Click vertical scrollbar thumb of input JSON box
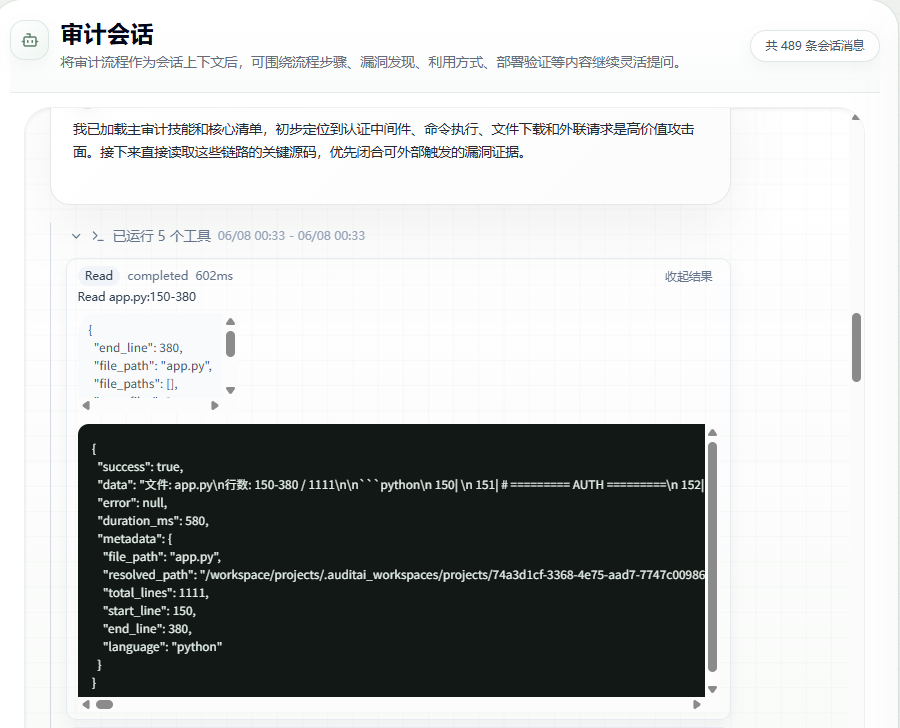The width and height of the screenshot is (900, 728). pos(231,344)
